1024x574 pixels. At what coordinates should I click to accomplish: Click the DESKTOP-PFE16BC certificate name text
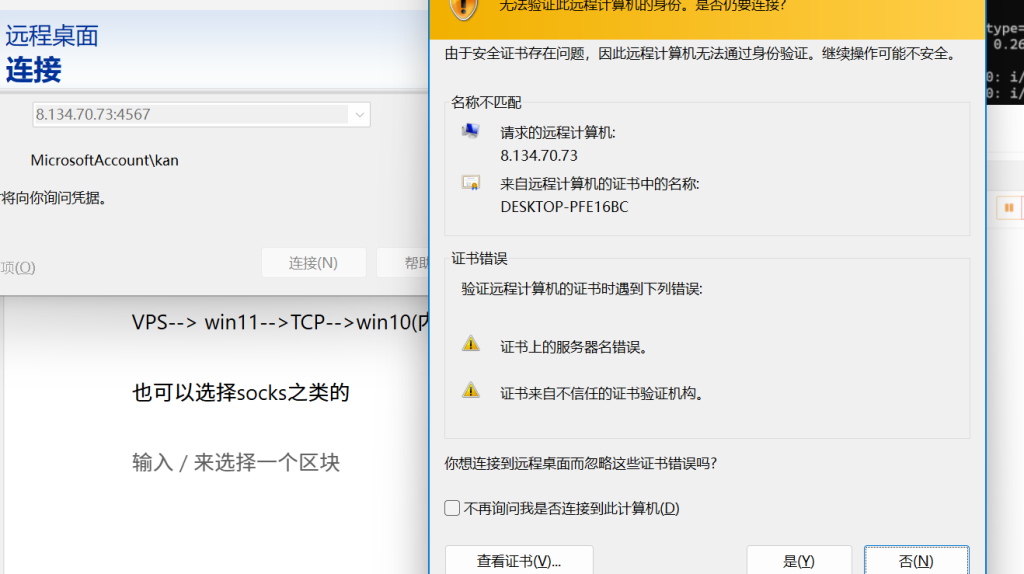click(564, 207)
